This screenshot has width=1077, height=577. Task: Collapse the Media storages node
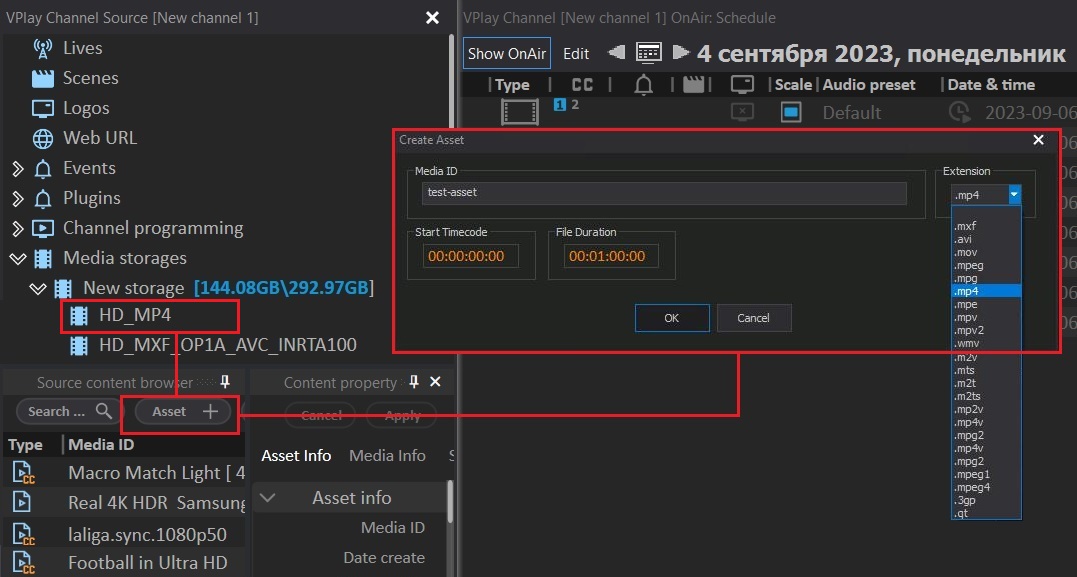(18, 259)
